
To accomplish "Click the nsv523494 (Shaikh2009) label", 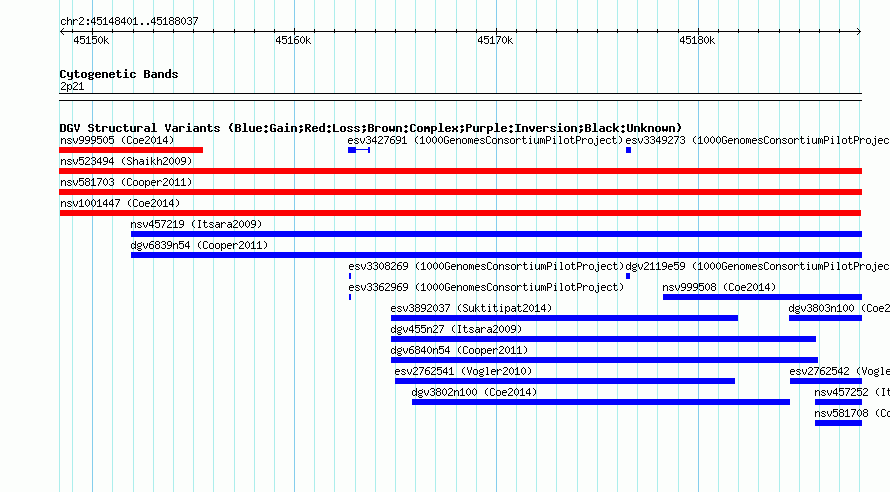I will coord(126,161).
